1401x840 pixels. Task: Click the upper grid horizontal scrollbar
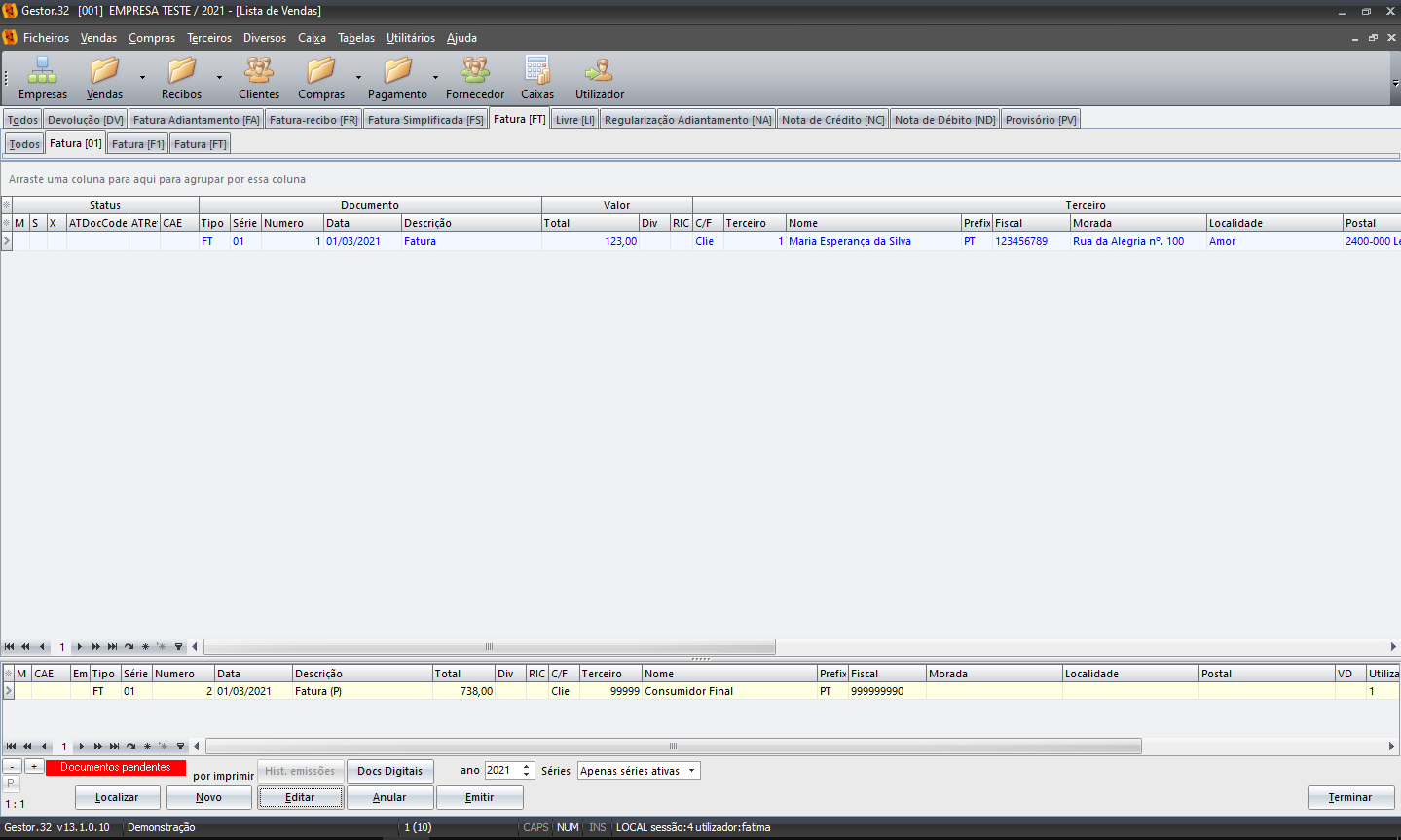[489, 647]
